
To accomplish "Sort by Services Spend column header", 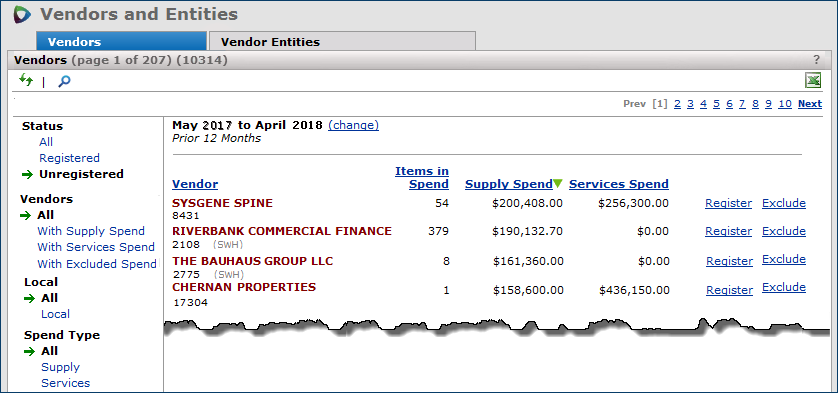I will [619, 184].
